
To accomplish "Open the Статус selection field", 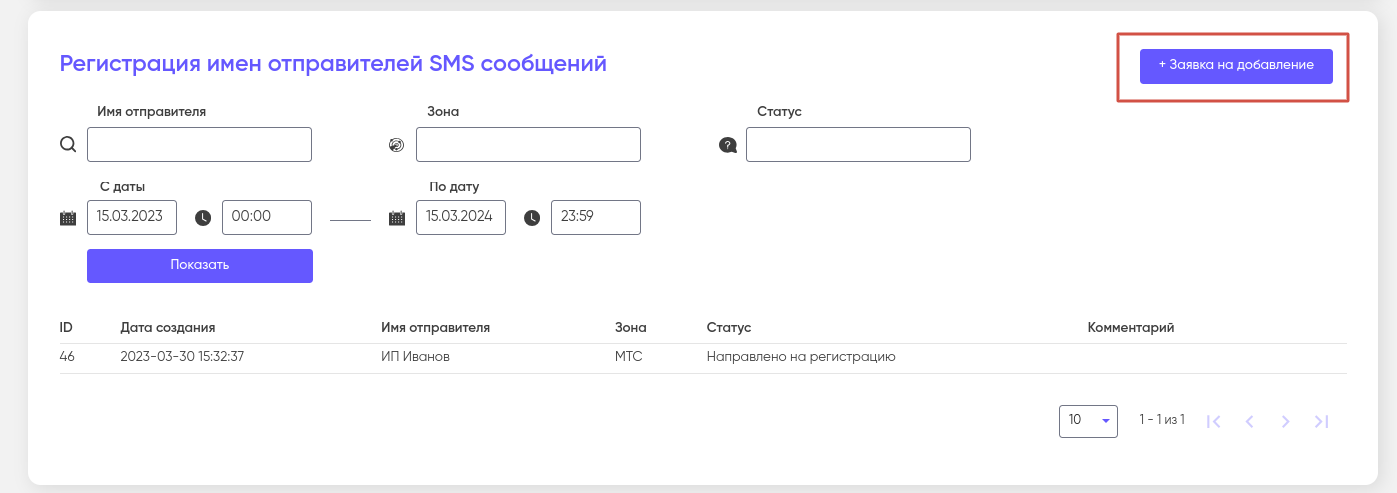I will click(x=858, y=145).
